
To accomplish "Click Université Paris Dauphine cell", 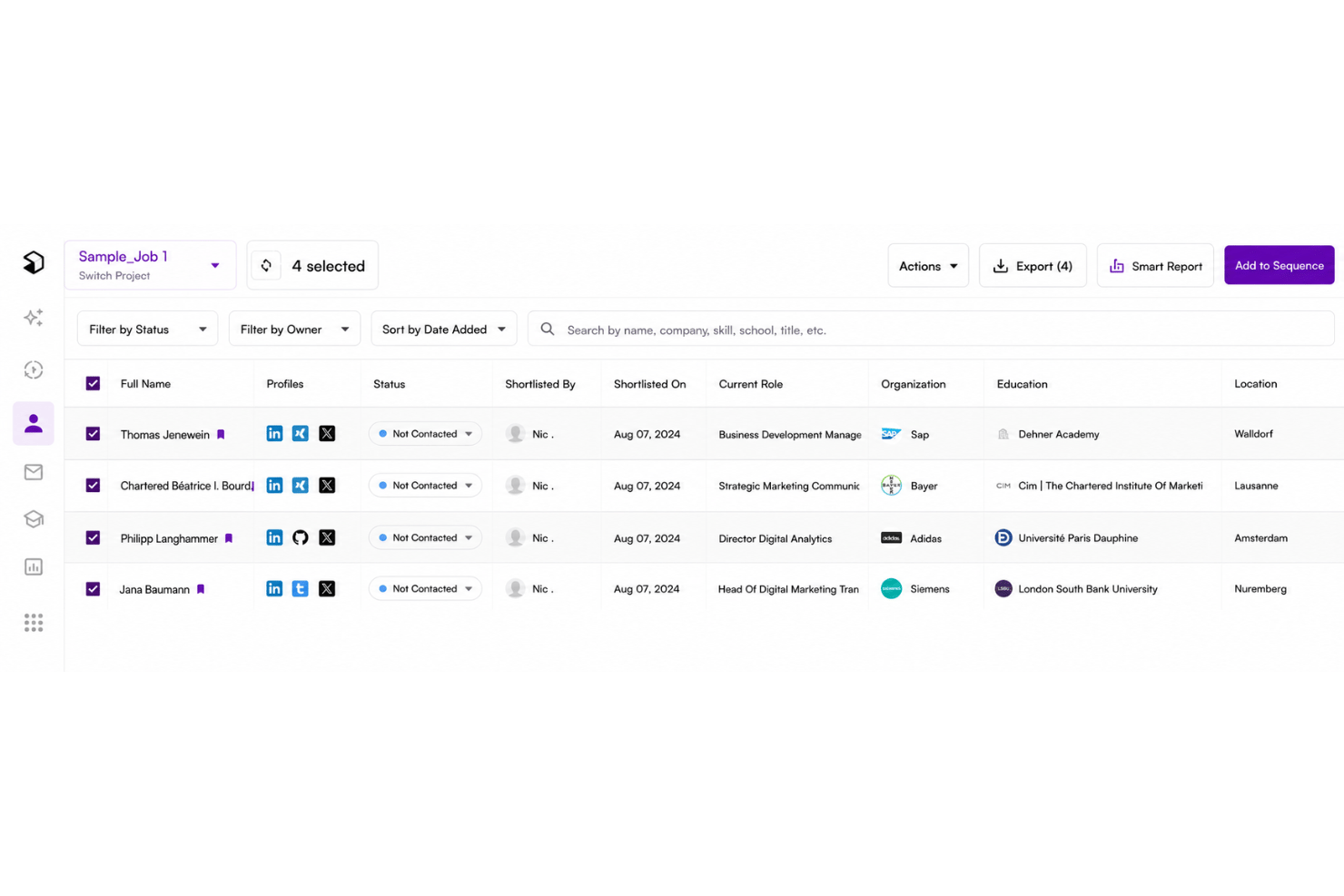I will coord(1067,537).
